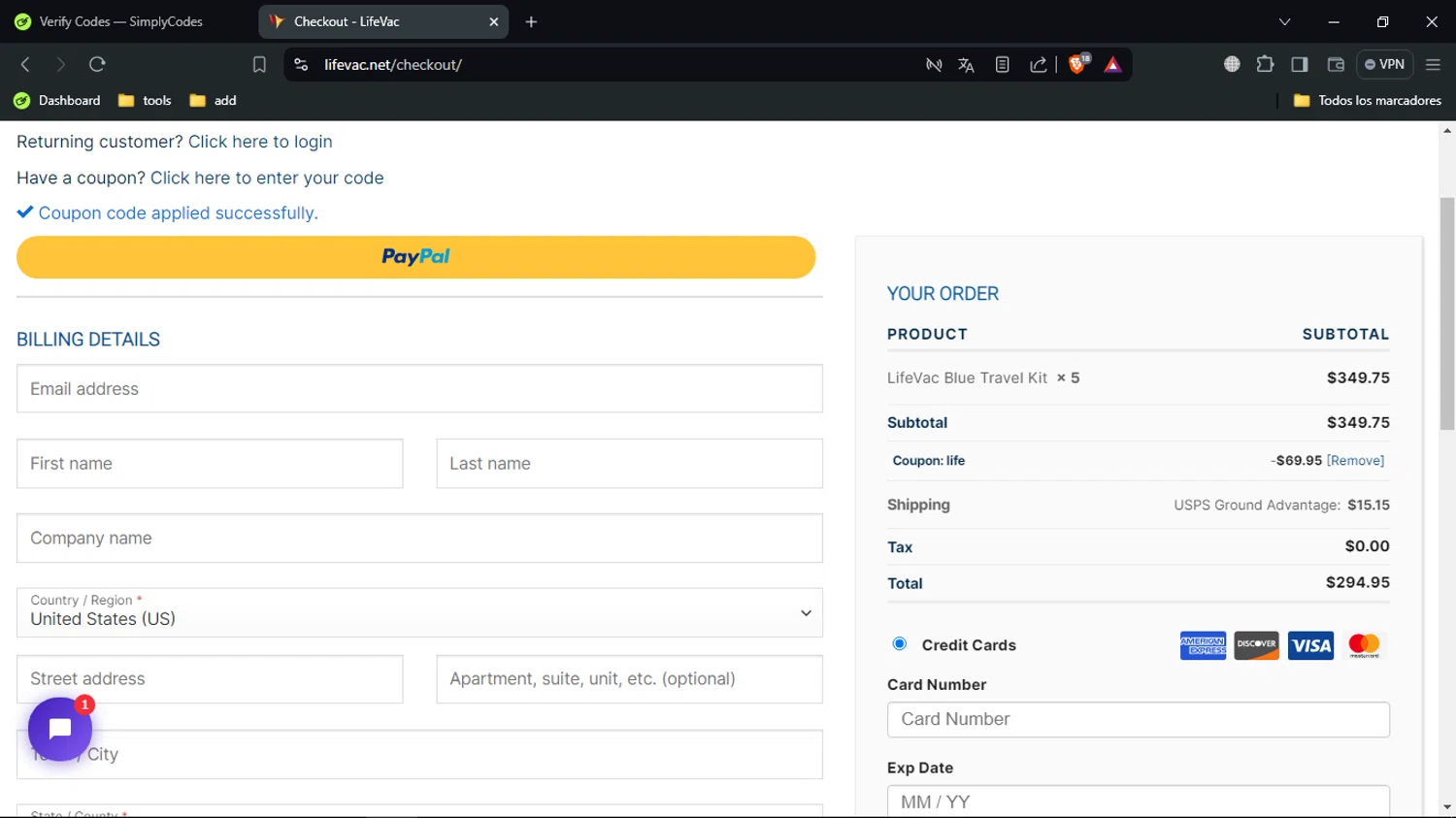The image size is (1456, 818).
Task: Focus the Company name field
Action: coord(419,538)
